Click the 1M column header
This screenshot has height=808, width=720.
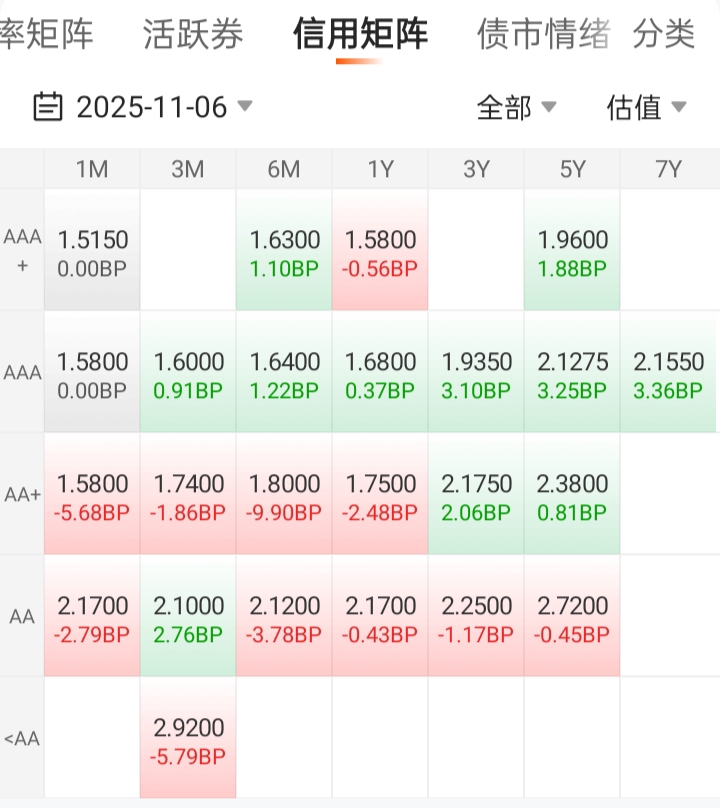tap(92, 169)
